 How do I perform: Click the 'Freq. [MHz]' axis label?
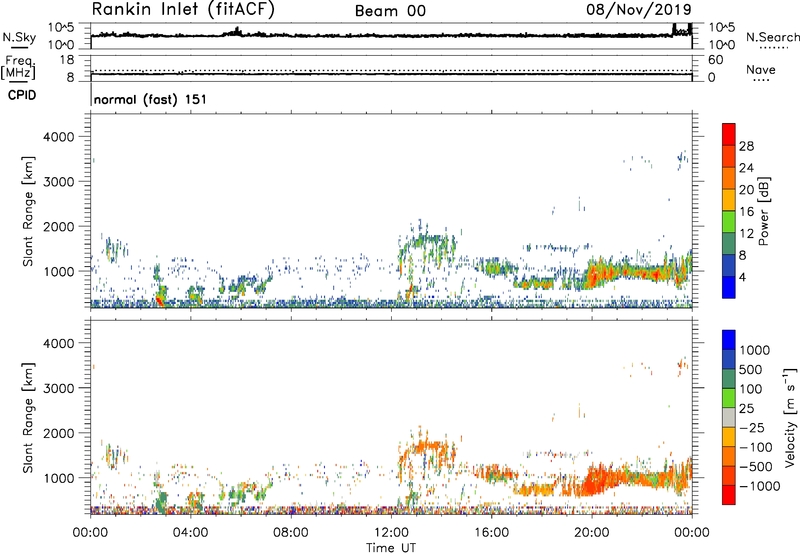(x=18, y=68)
